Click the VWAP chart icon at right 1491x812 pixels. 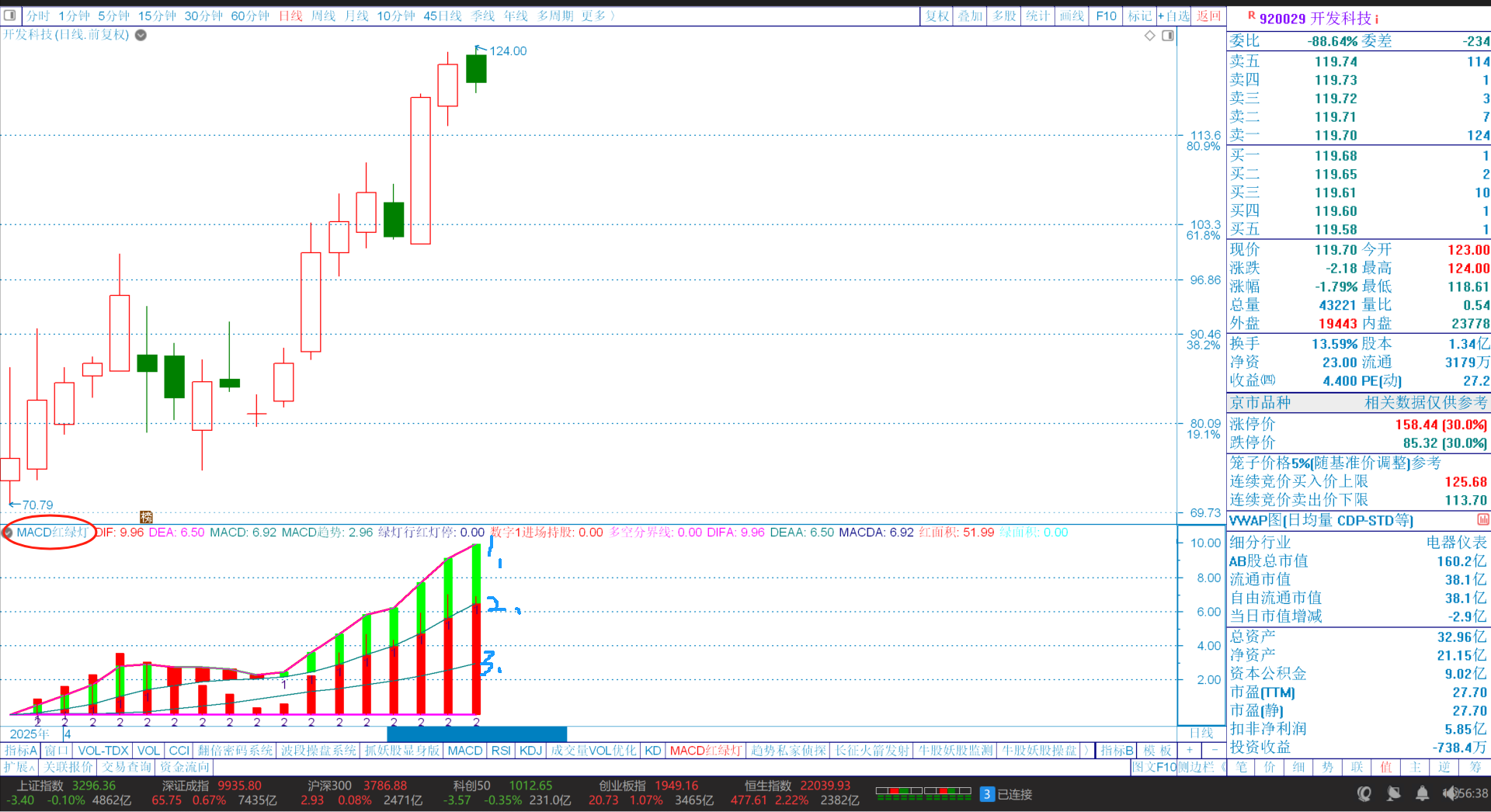point(1482,519)
